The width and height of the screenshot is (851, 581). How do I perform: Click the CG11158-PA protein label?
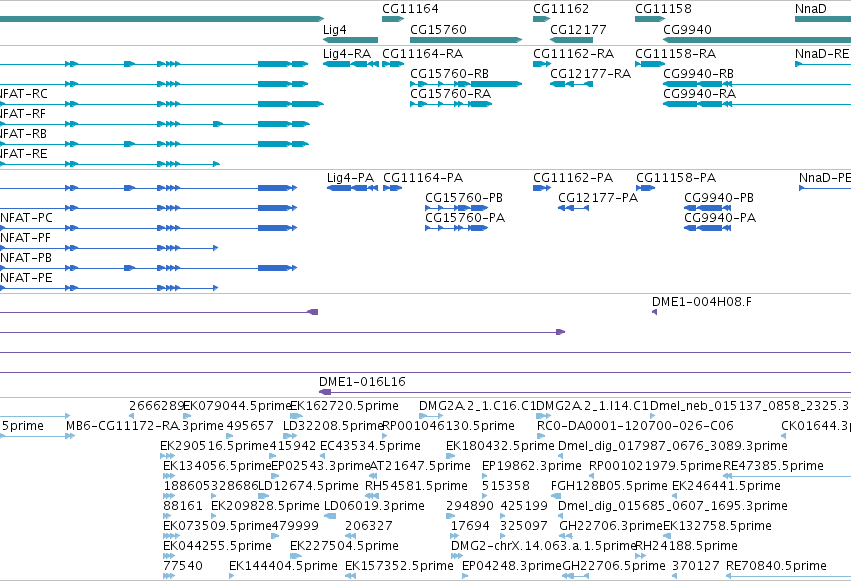point(676,178)
